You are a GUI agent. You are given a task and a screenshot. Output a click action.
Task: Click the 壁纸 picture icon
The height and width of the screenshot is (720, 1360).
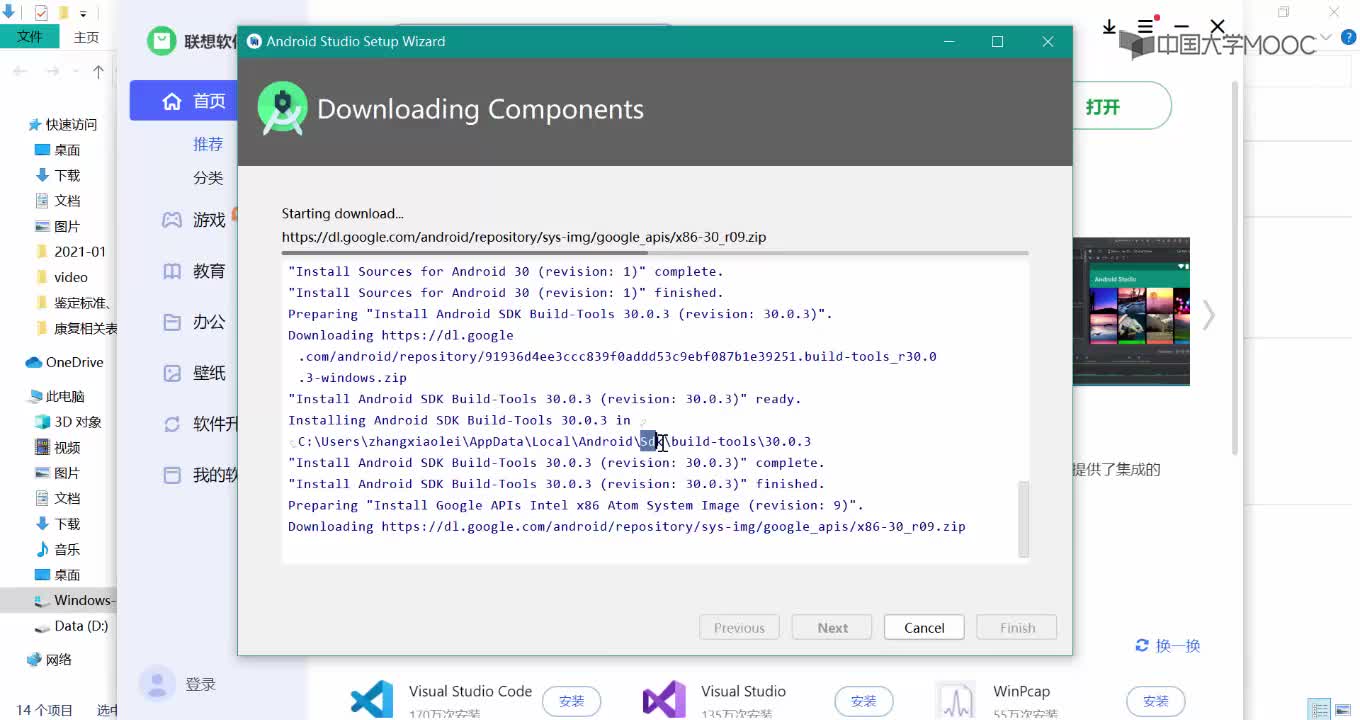point(172,373)
